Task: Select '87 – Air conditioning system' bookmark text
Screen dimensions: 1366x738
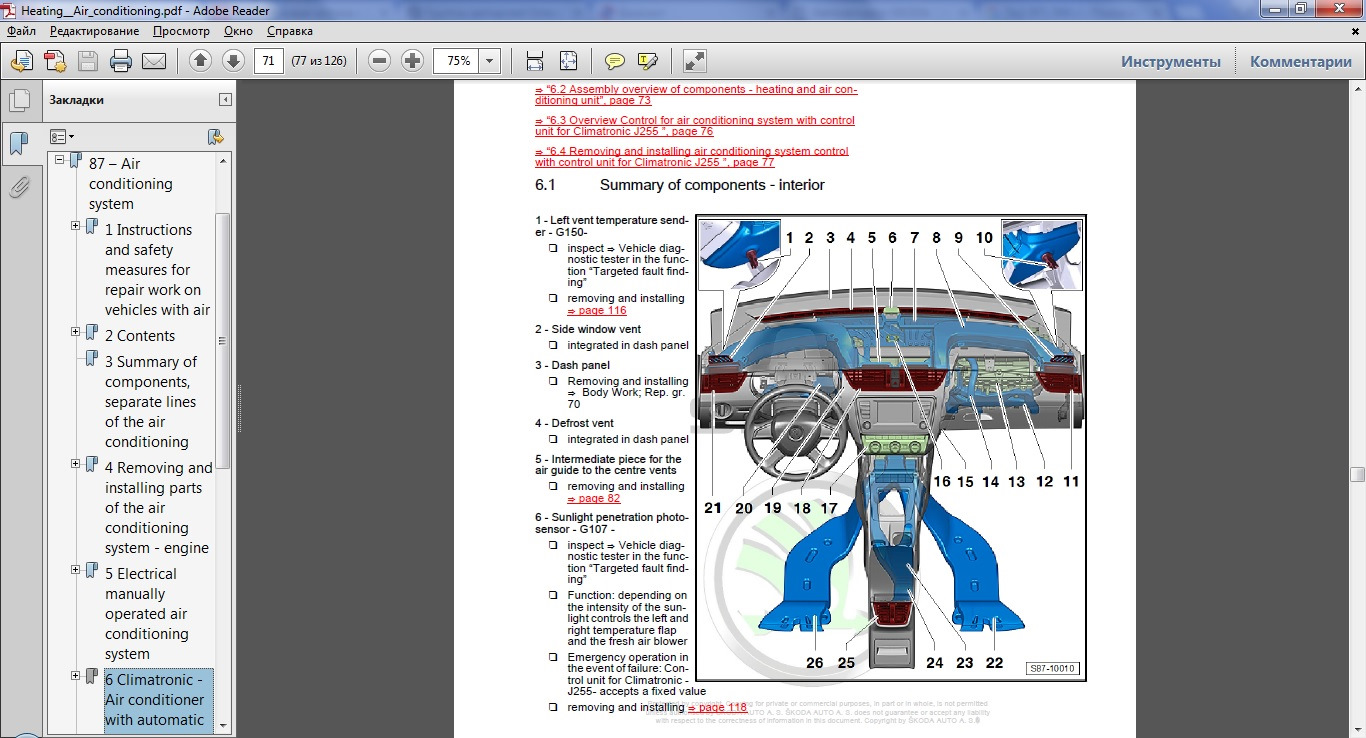Action: (131, 184)
